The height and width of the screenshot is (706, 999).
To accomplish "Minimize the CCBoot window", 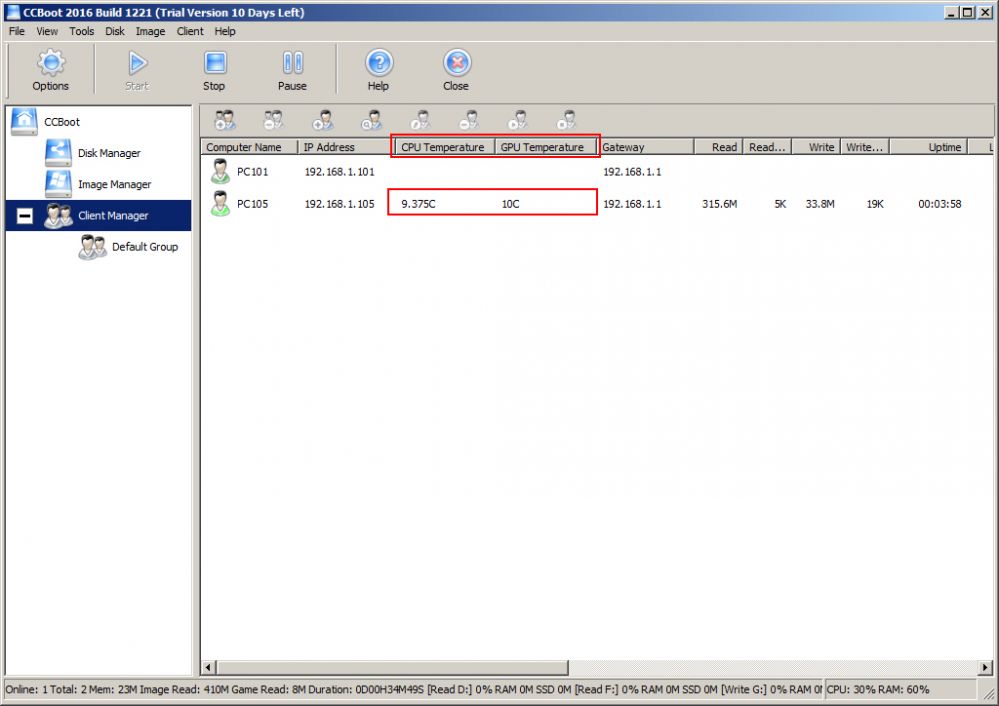I will pyautogui.click(x=951, y=12).
